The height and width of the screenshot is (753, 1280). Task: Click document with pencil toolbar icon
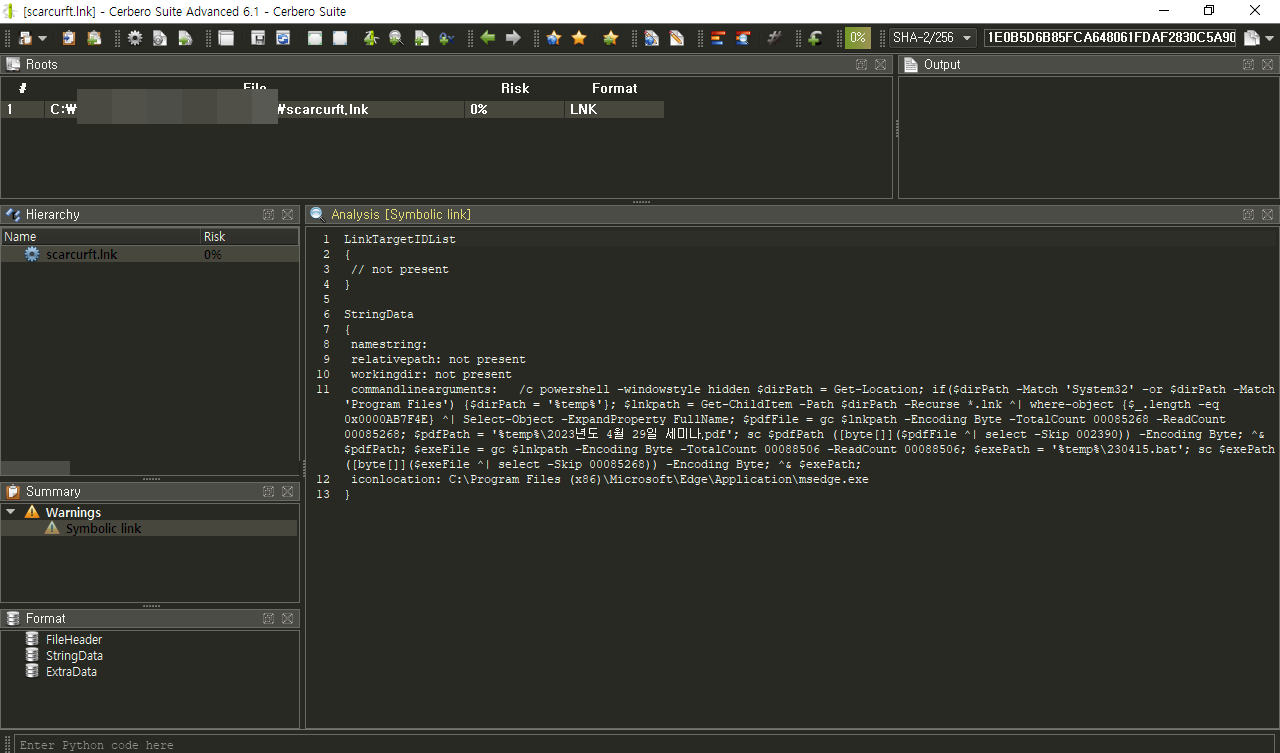(677, 38)
